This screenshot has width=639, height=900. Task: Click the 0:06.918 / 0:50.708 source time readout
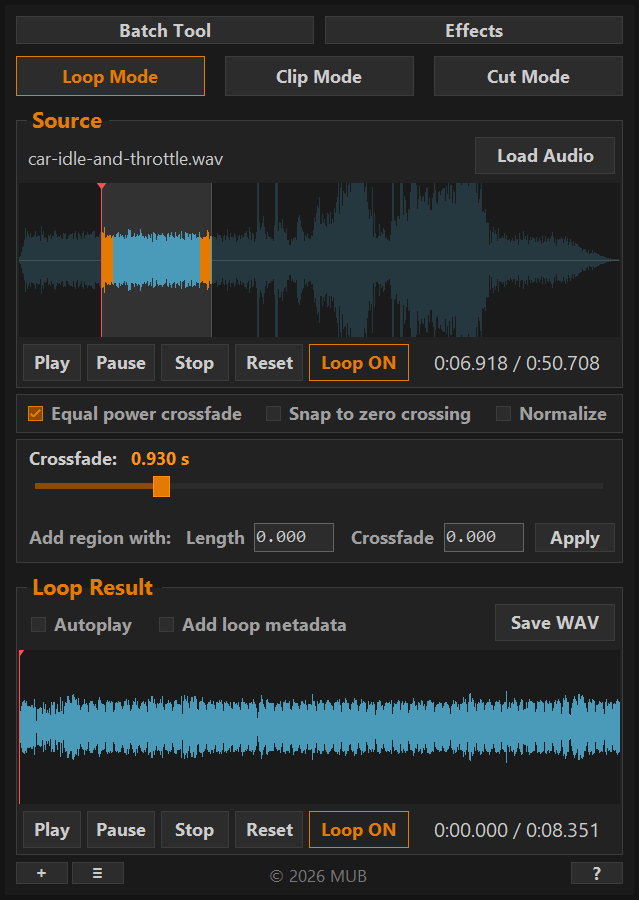(x=517, y=363)
